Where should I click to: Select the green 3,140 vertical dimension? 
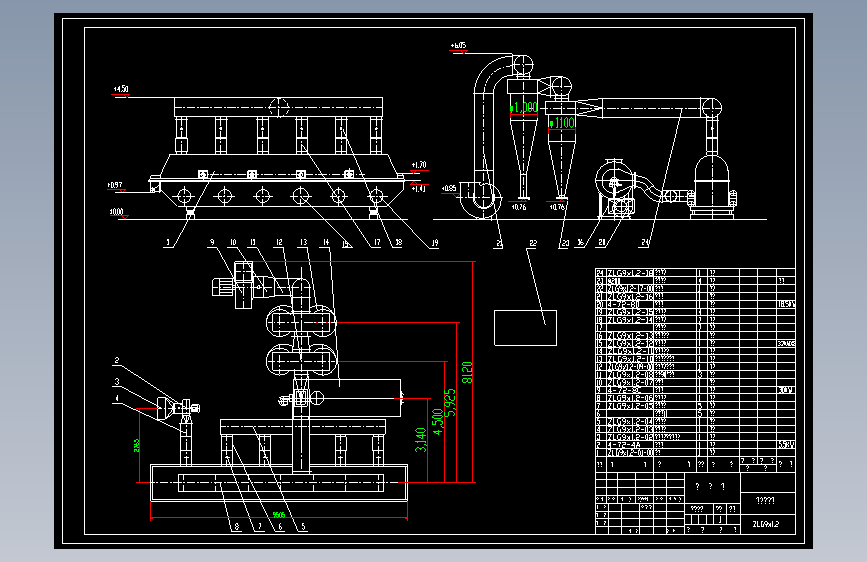(421, 440)
